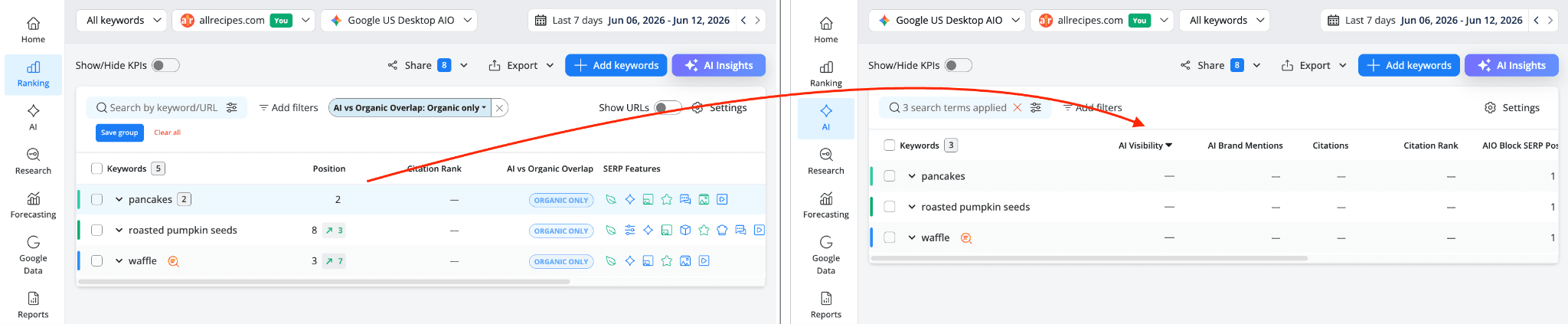This screenshot has height=324, width=1568.
Task: Check the pancakes row in right panel
Action: [x=889, y=175]
